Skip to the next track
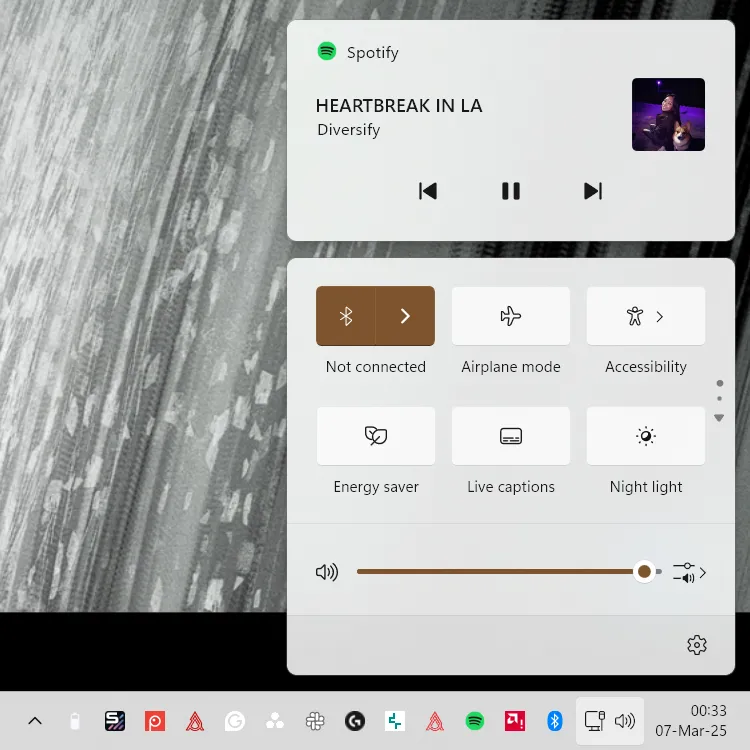This screenshot has height=750, width=750. click(592, 191)
